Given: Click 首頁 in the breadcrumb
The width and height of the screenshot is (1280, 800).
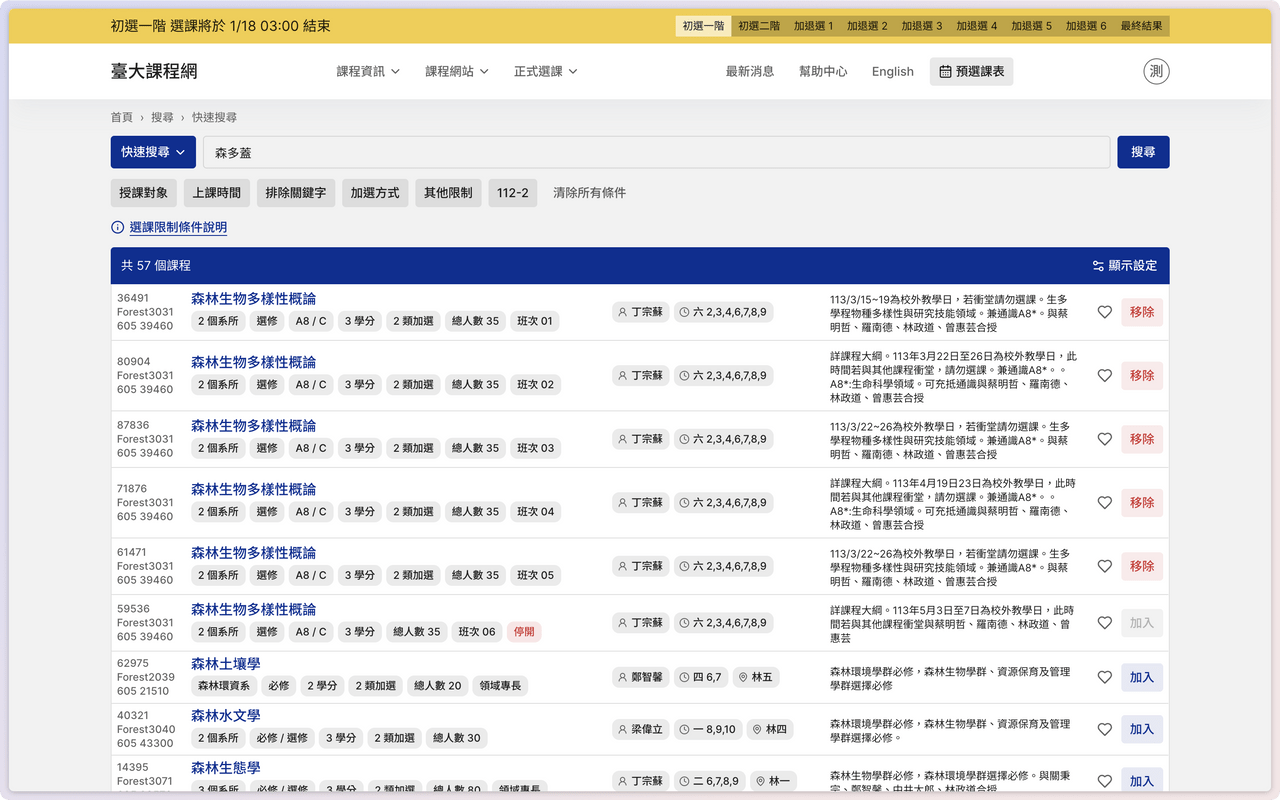Looking at the screenshot, I should point(122,117).
